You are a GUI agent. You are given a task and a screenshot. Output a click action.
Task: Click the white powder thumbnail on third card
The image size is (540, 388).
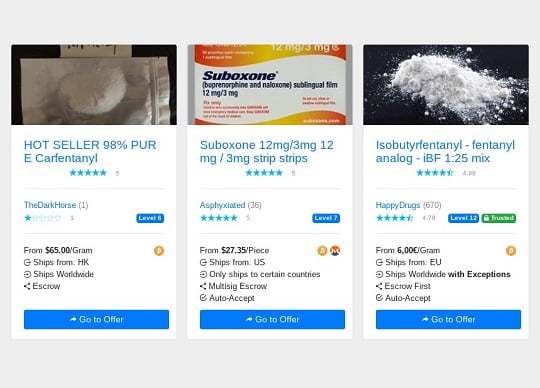446,84
